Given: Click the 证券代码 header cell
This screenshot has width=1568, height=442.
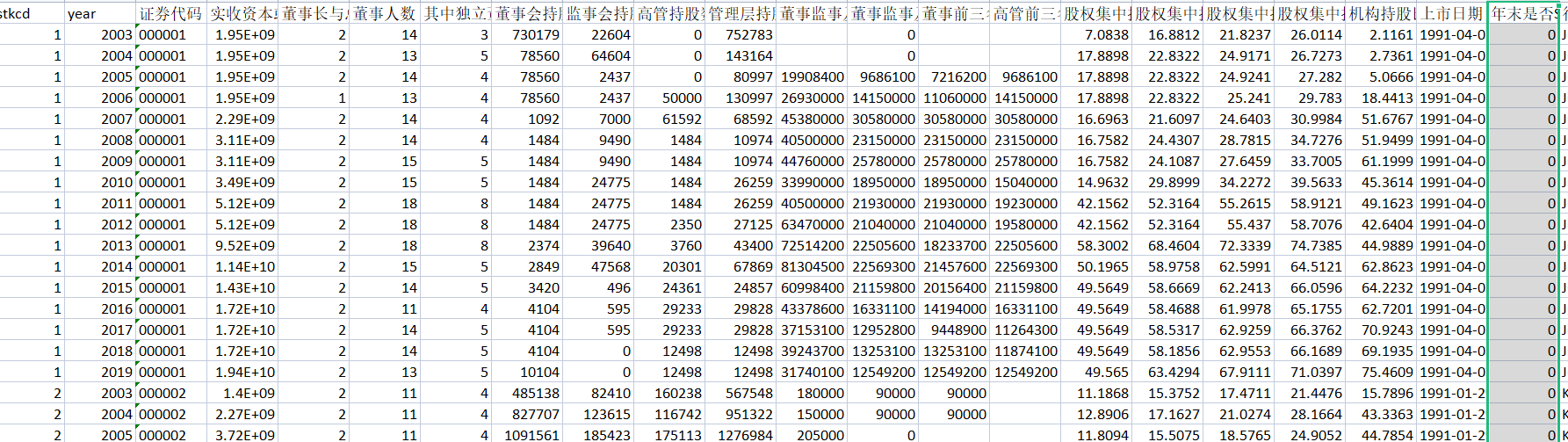Looking at the screenshot, I should point(171,13).
